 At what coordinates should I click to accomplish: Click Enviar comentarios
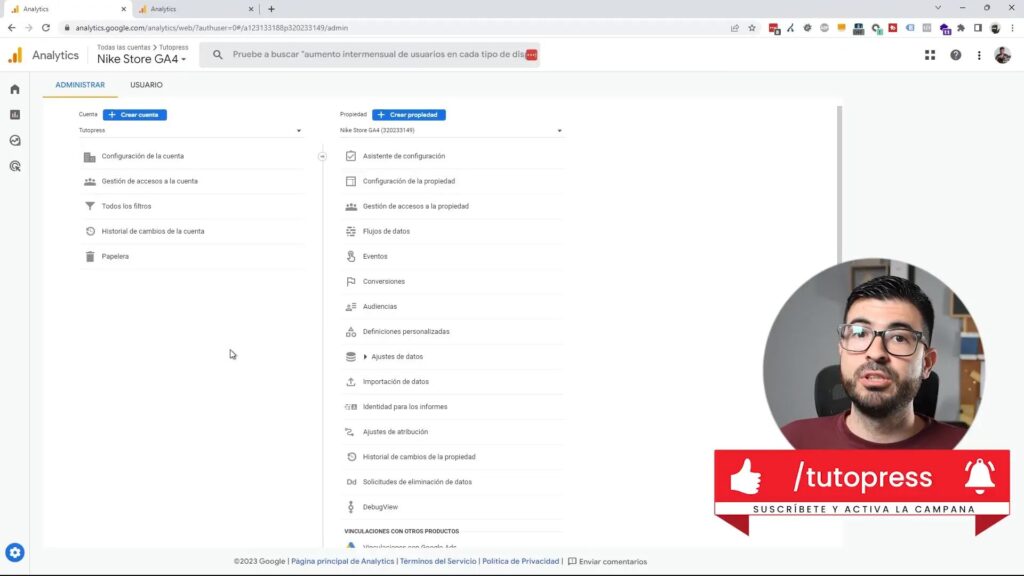(607, 562)
